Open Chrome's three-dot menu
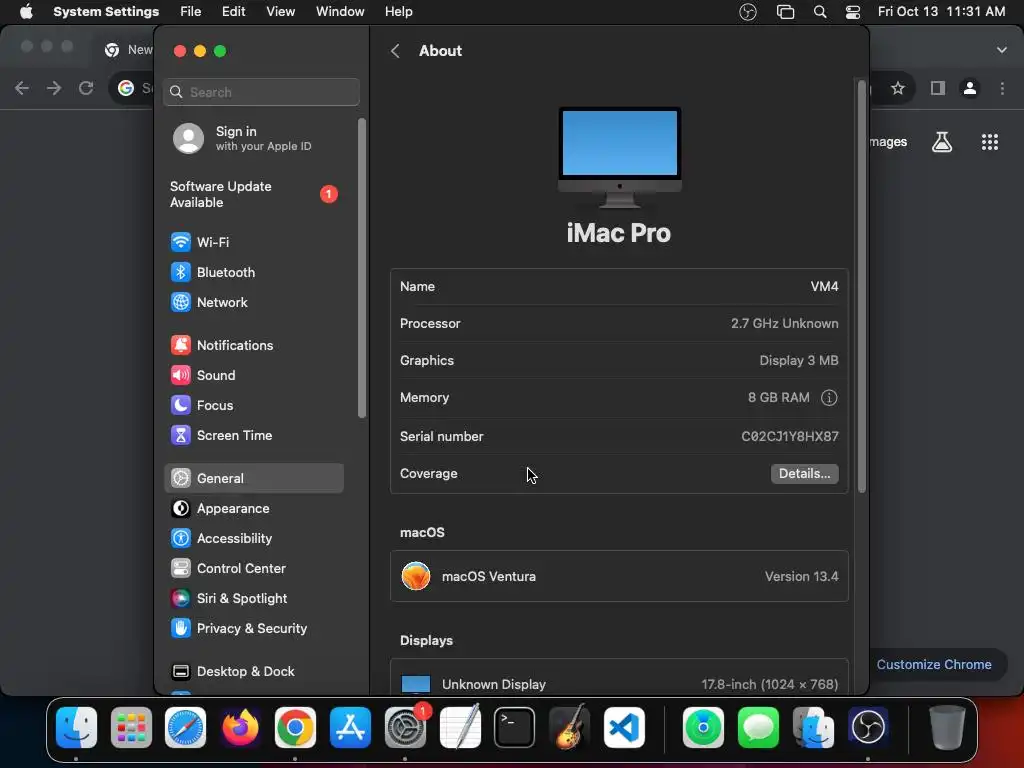 point(1002,88)
